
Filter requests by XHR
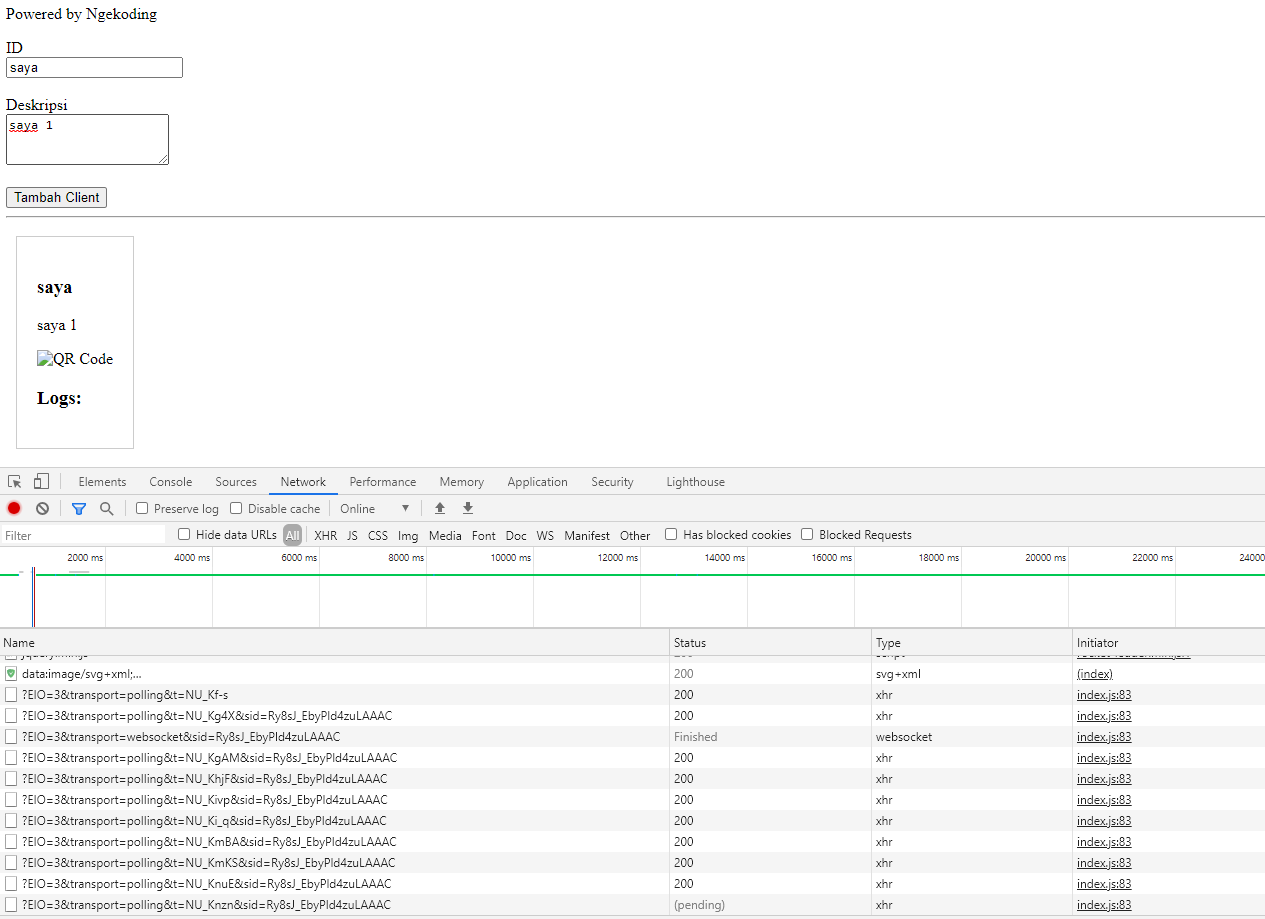point(326,535)
